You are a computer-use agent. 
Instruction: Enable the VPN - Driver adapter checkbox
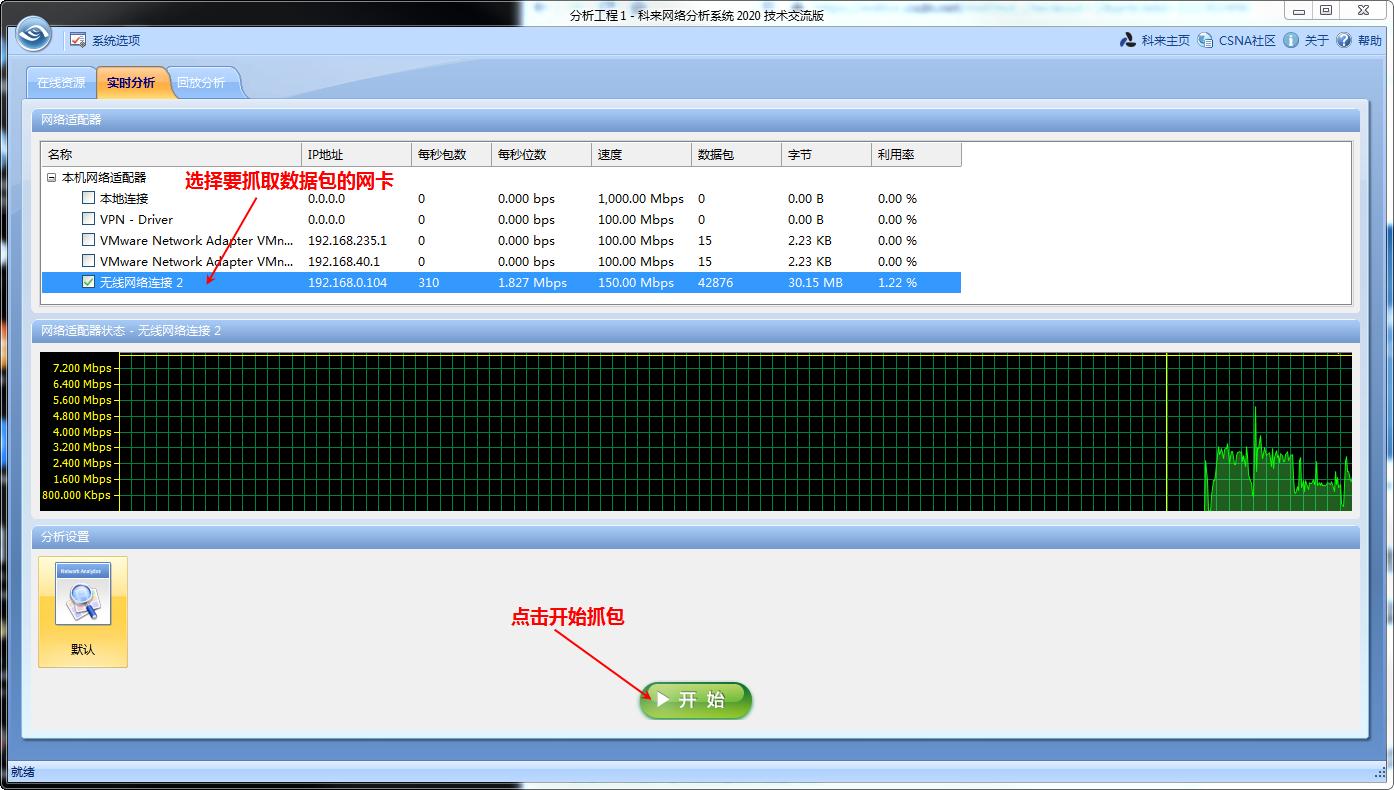pyautogui.click(x=89, y=219)
